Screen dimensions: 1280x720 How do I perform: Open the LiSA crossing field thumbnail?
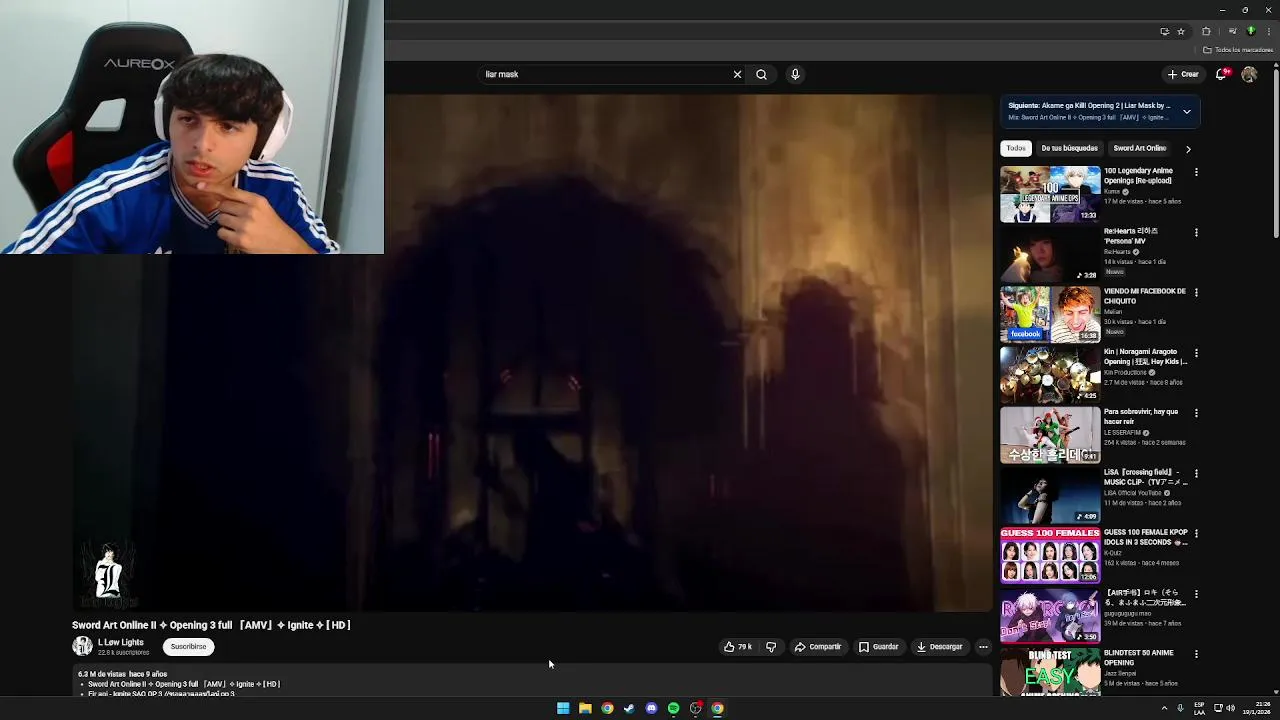[x=1050, y=495]
